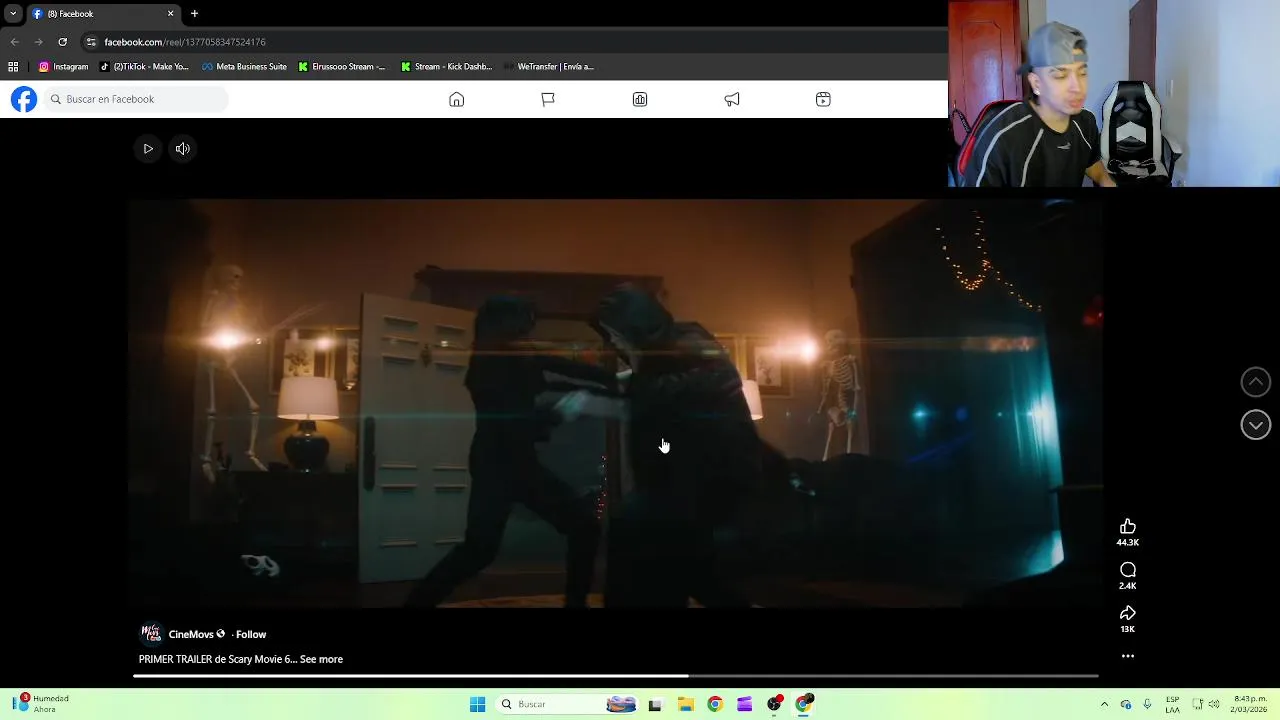Mute the reel audio with speaker icon
This screenshot has width=1280, height=720.
coord(183,149)
